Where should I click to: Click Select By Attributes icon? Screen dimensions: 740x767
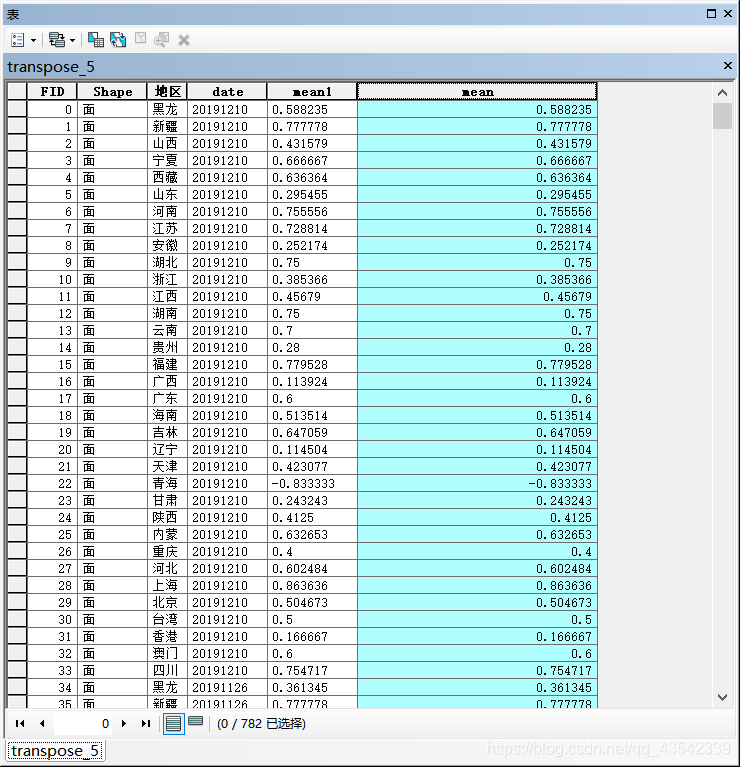click(95, 40)
